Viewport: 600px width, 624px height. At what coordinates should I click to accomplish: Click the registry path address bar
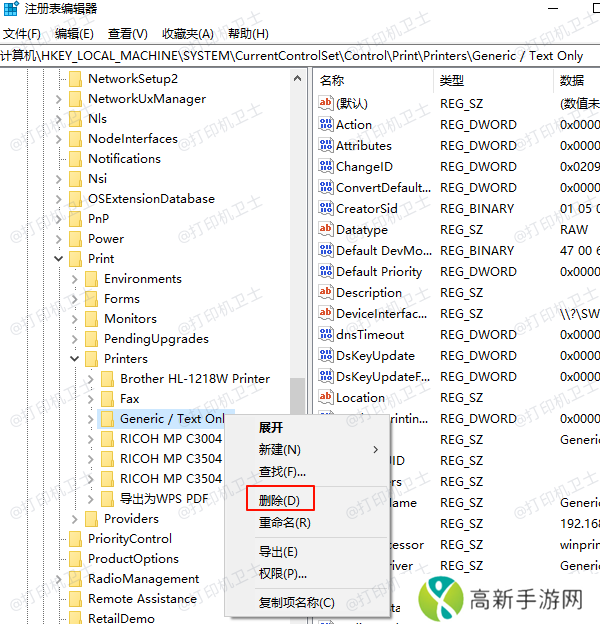tap(300, 55)
